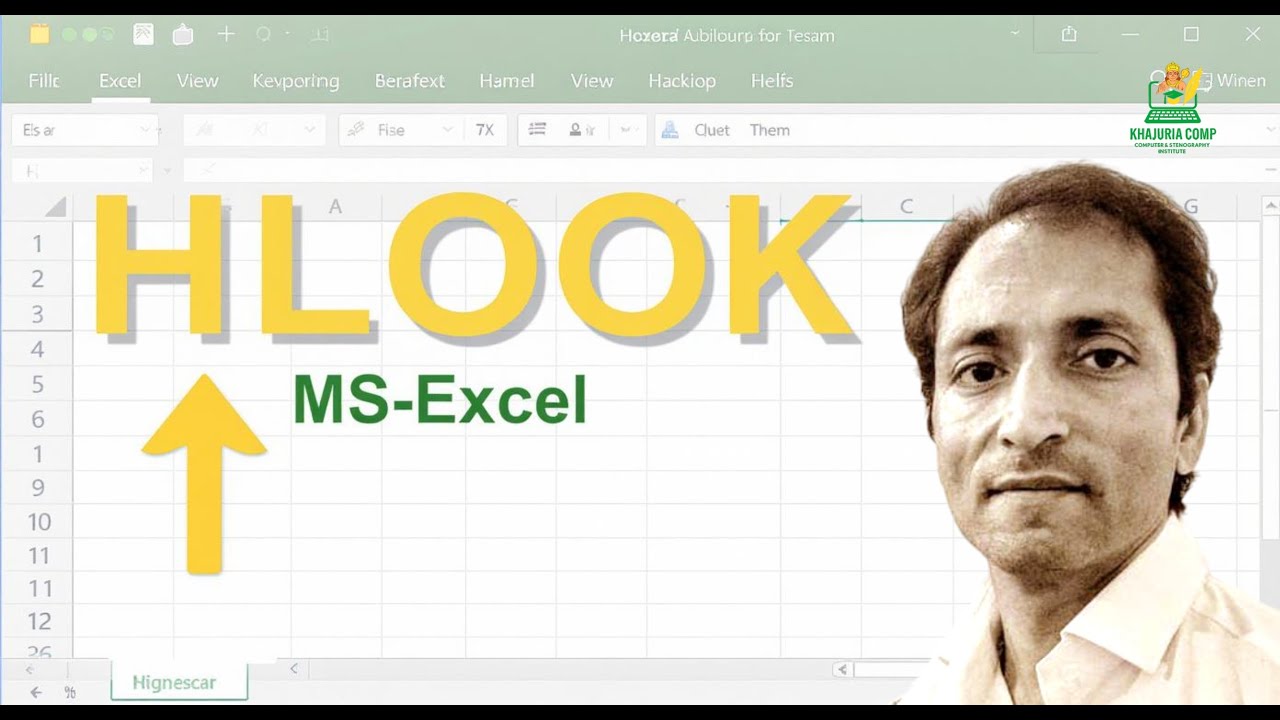Click the plus icon in title bar
The width and height of the screenshot is (1280, 720).
pyautogui.click(x=226, y=35)
